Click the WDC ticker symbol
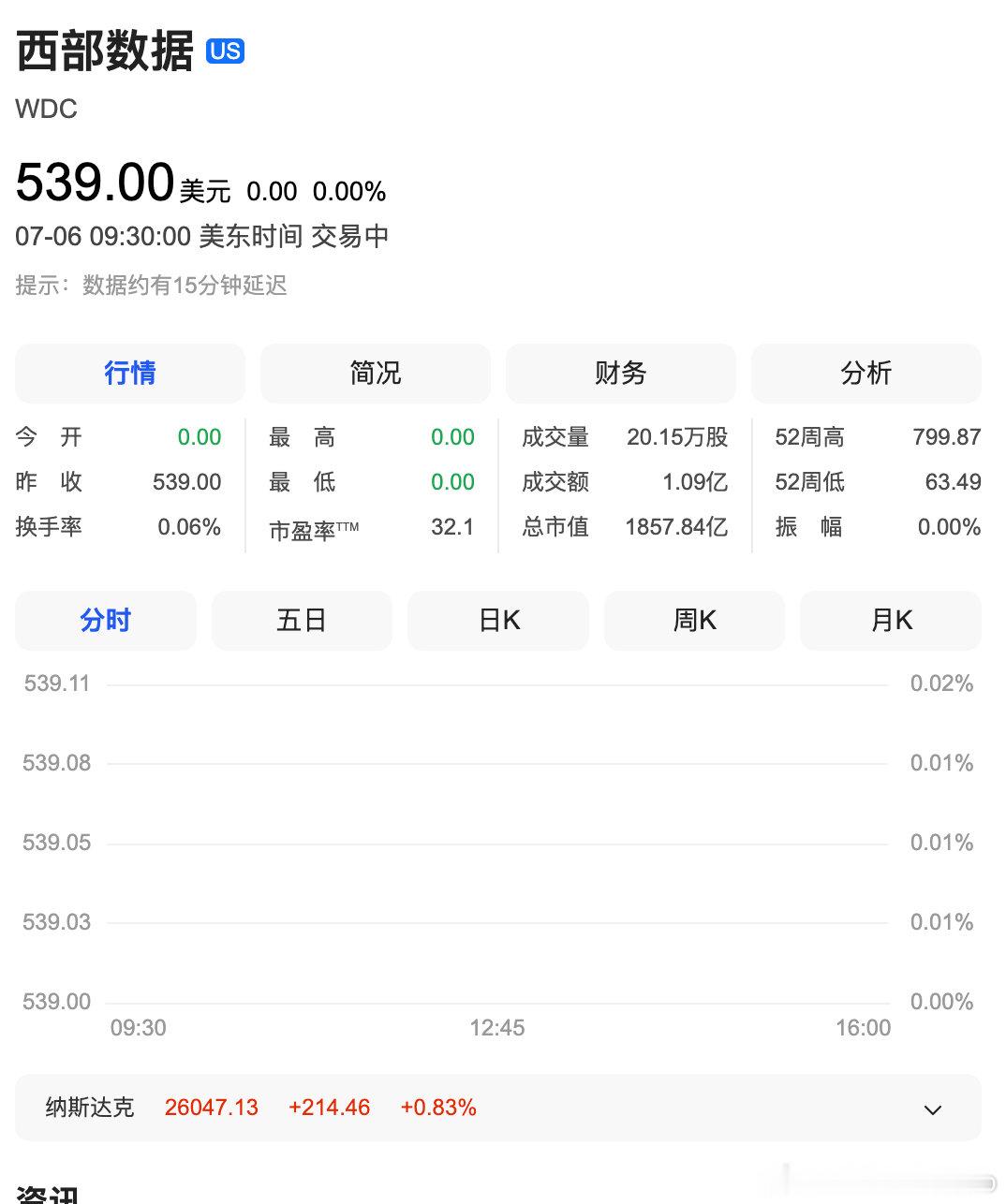Screen dimensions: 1006x1204 (46, 110)
